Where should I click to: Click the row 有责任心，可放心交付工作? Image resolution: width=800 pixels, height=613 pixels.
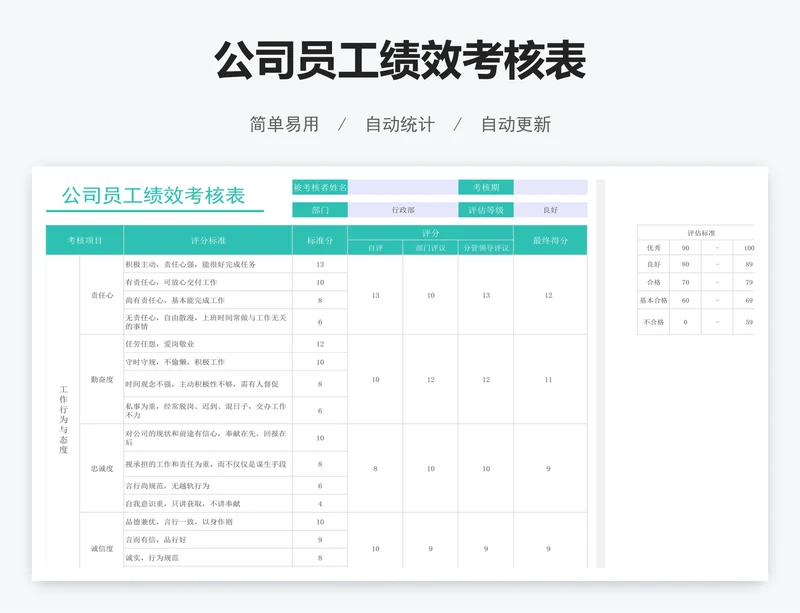tap(208, 282)
